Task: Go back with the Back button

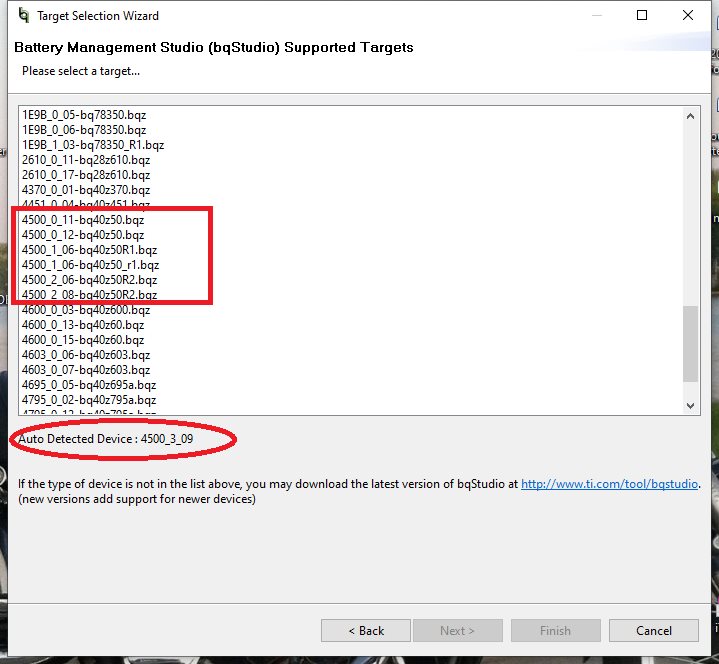Action: point(366,631)
